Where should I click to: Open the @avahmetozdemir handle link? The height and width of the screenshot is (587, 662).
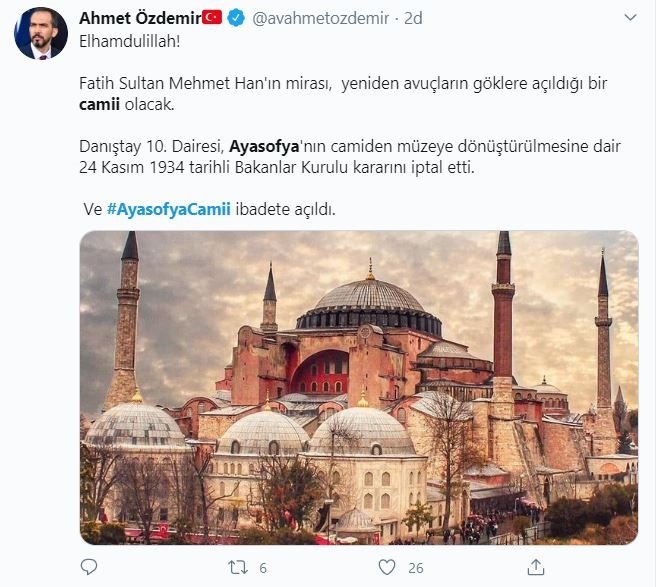coord(320,18)
